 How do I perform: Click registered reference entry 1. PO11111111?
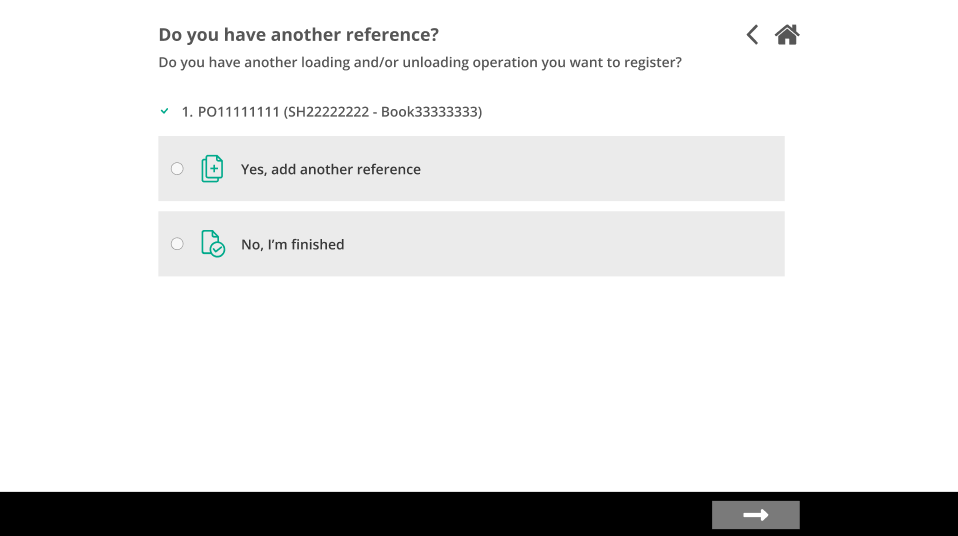tap(332, 112)
